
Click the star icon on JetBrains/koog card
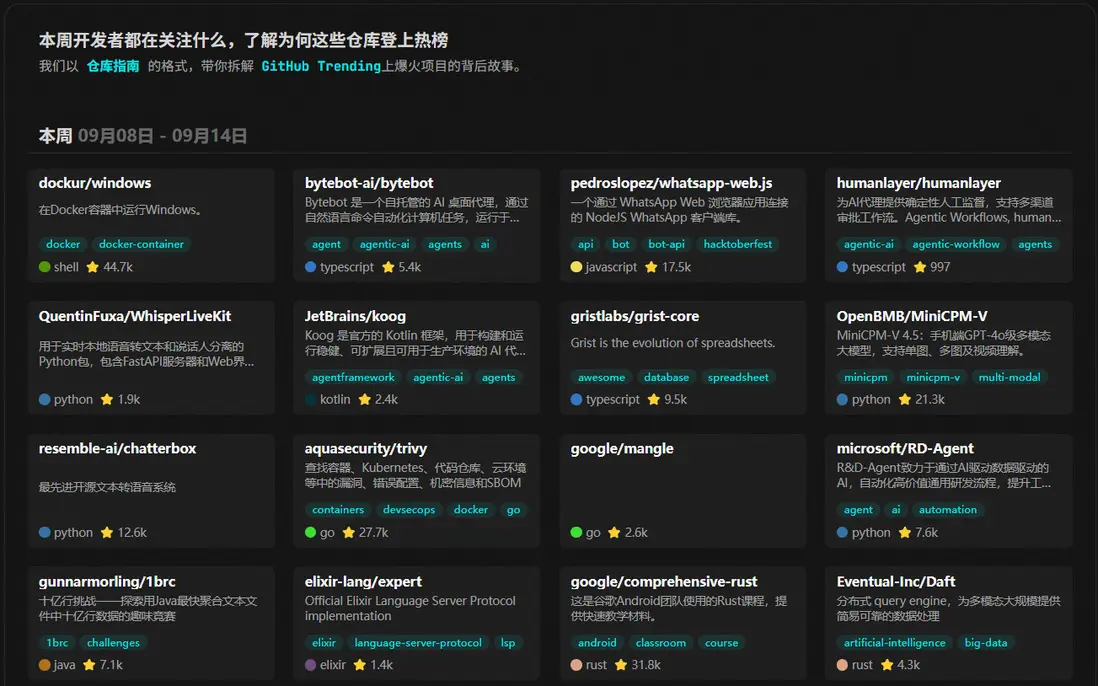(364, 399)
